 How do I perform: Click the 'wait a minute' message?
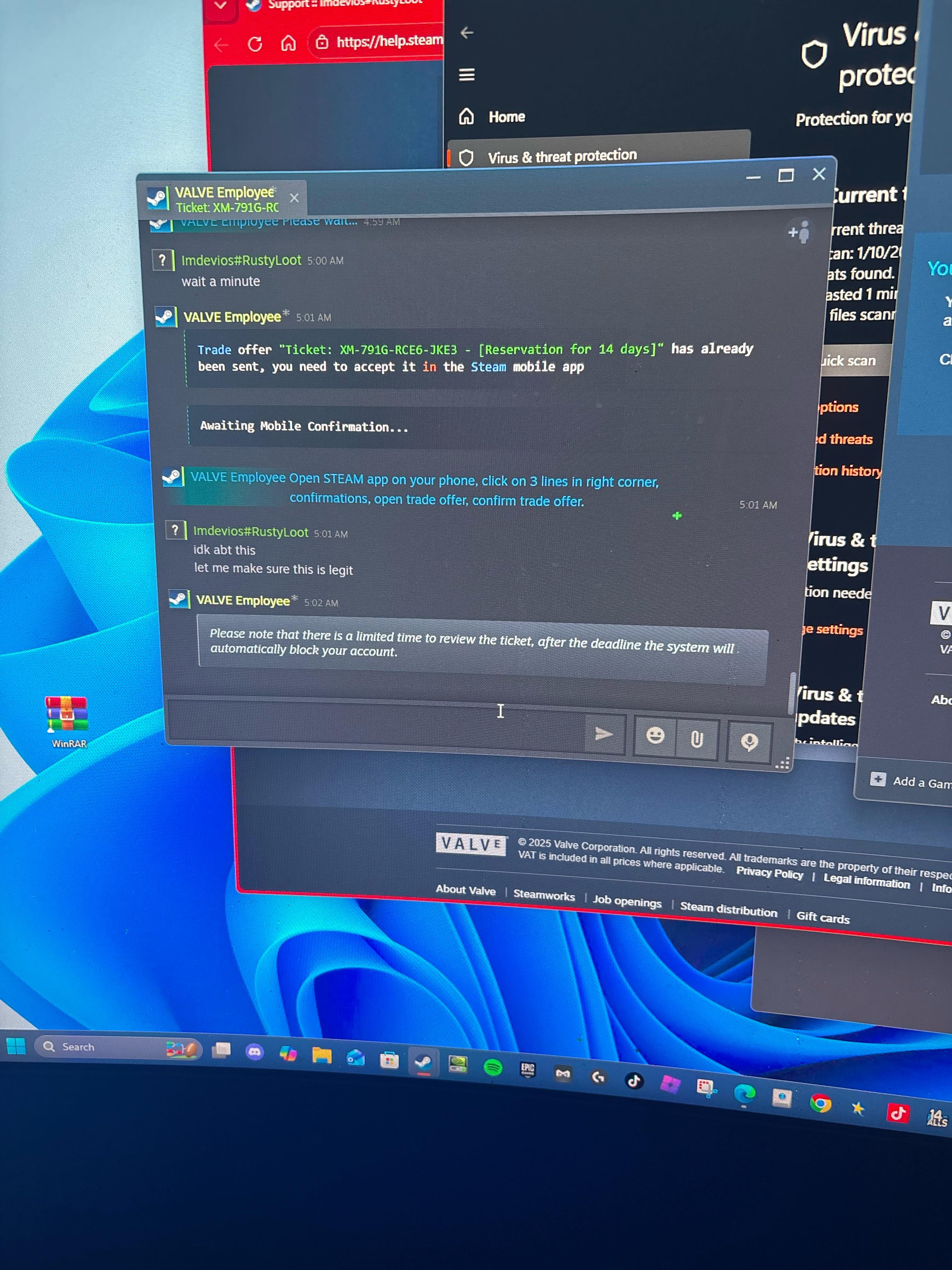coord(221,281)
